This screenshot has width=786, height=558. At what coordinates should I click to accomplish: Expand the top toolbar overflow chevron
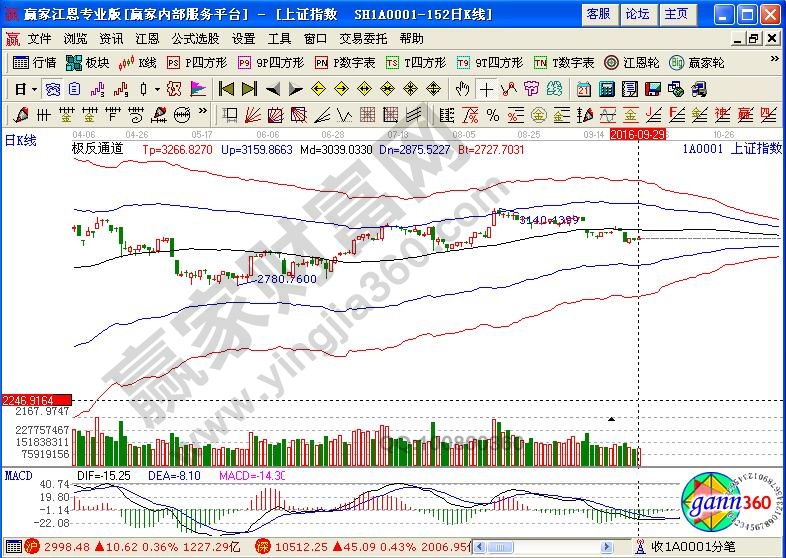774,59
